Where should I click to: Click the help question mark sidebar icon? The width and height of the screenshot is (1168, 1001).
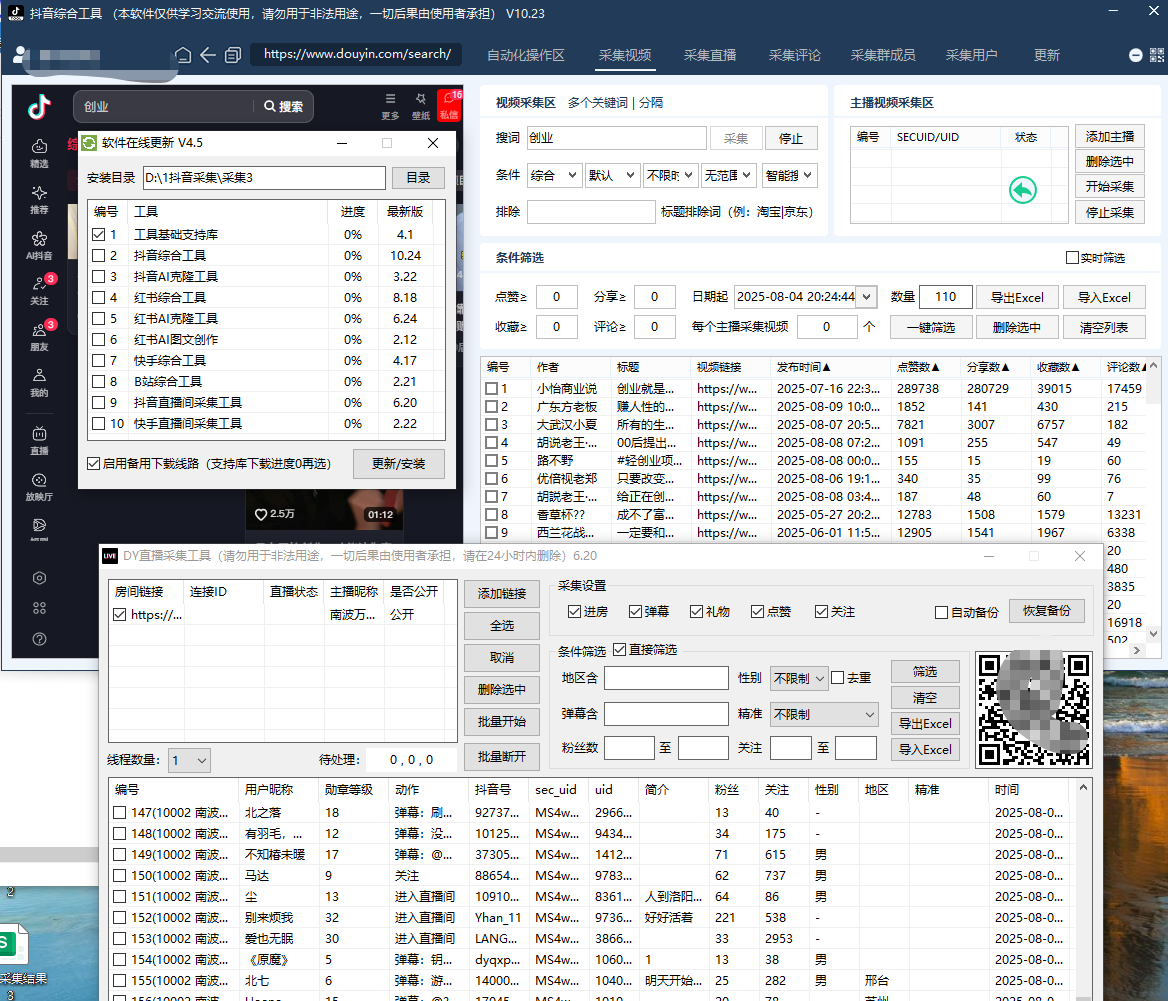[x=39, y=639]
